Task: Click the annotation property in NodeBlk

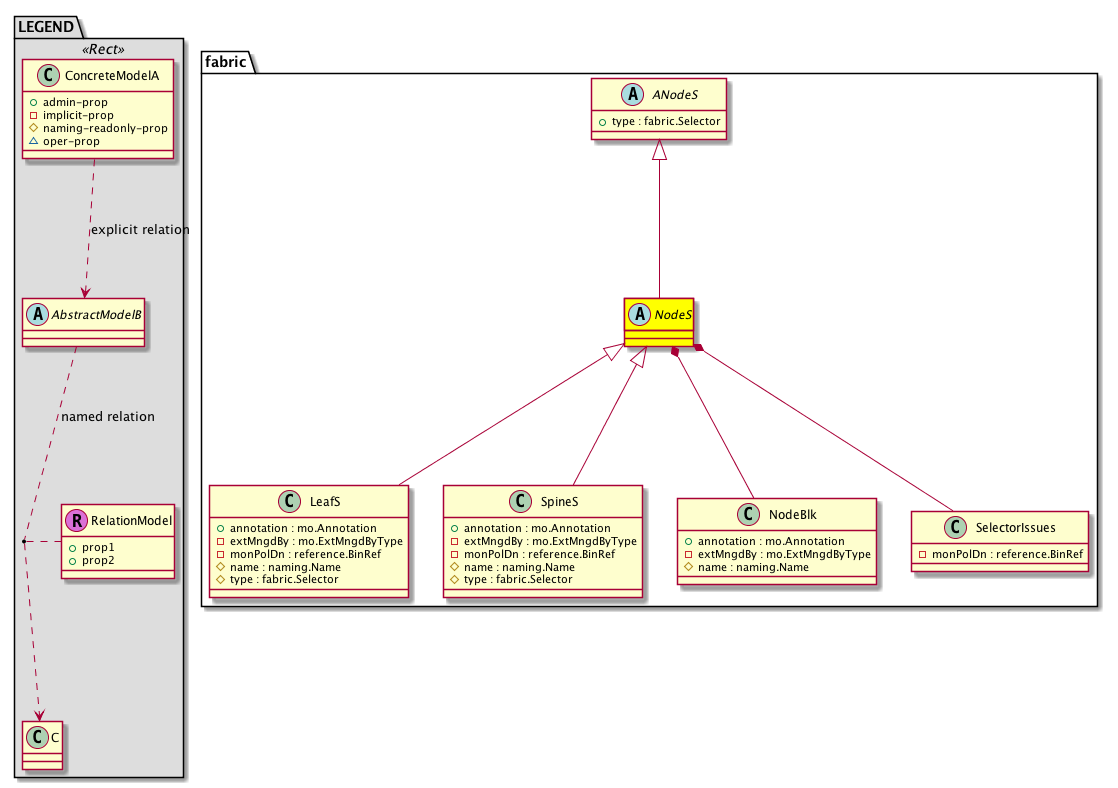Action: point(776,541)
